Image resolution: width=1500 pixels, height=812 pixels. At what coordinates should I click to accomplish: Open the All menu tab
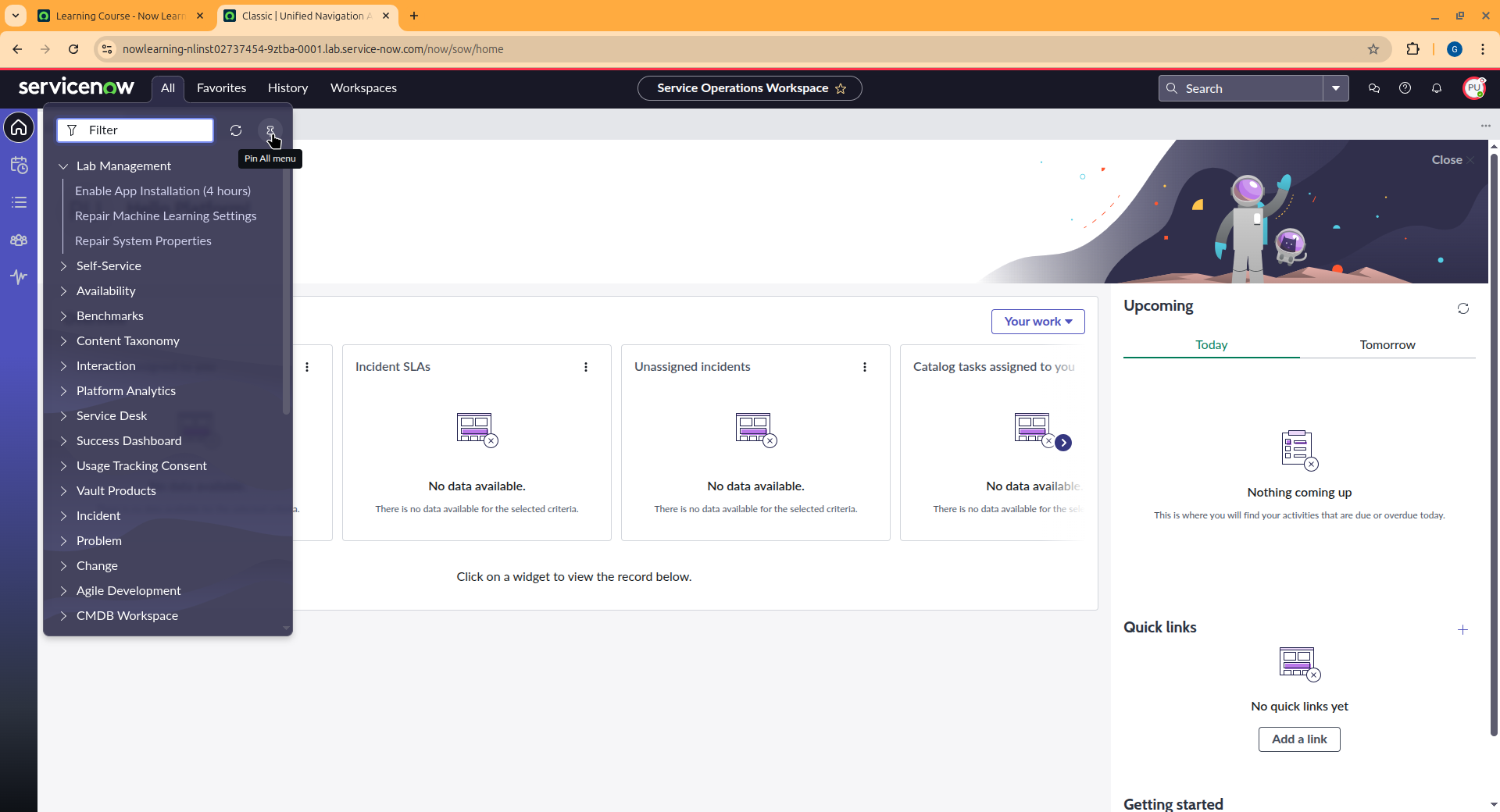pos(168,88)
